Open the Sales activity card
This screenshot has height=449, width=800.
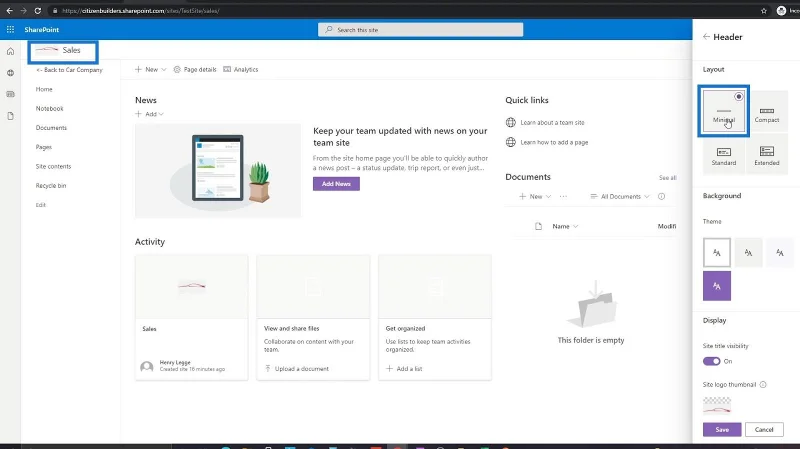point(191,318)
